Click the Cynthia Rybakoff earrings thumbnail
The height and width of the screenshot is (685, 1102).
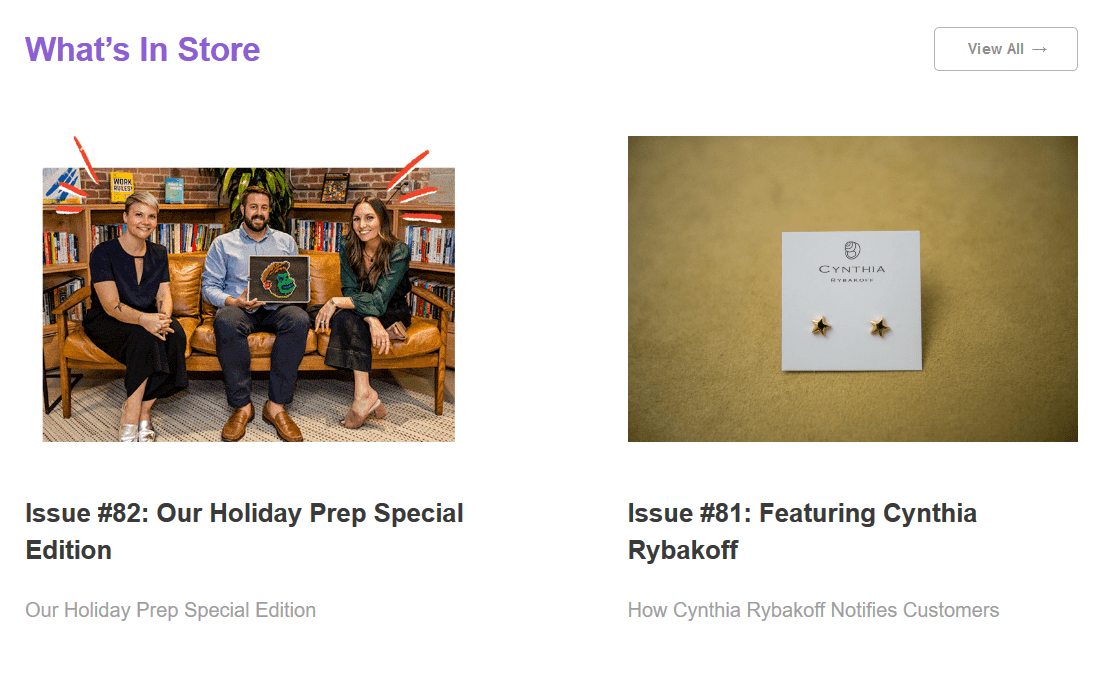pyautogui.click(x=852, y=288)
